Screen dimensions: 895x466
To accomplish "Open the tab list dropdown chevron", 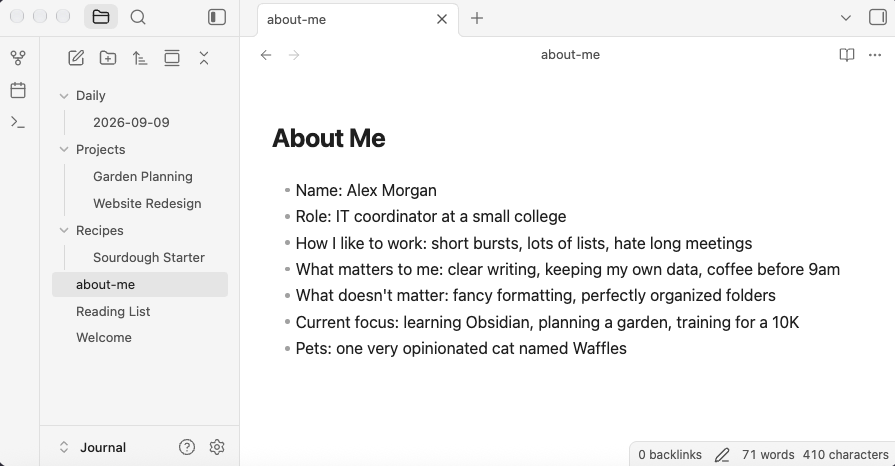I will (x=846, y=18).
